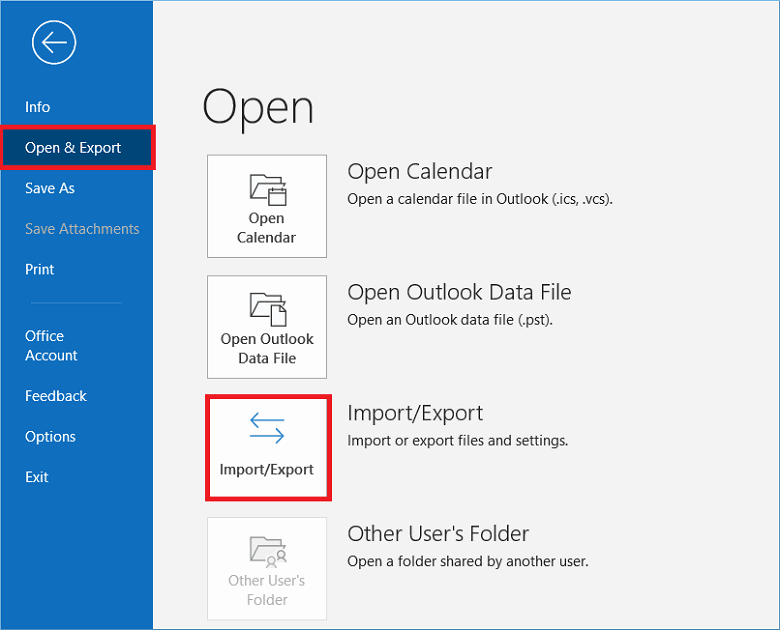Go to Office Account settings
Viewport: 780px width, 630px height.
tap(51, 346)
